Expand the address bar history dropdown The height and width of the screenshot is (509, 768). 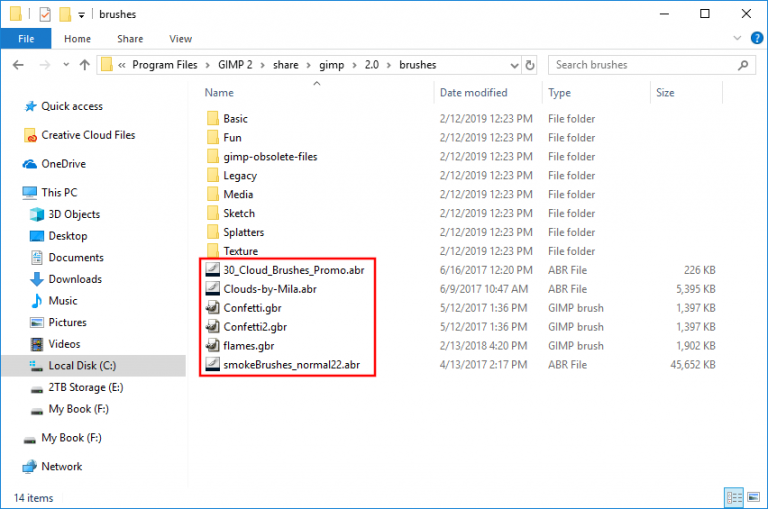click(514, 65)
